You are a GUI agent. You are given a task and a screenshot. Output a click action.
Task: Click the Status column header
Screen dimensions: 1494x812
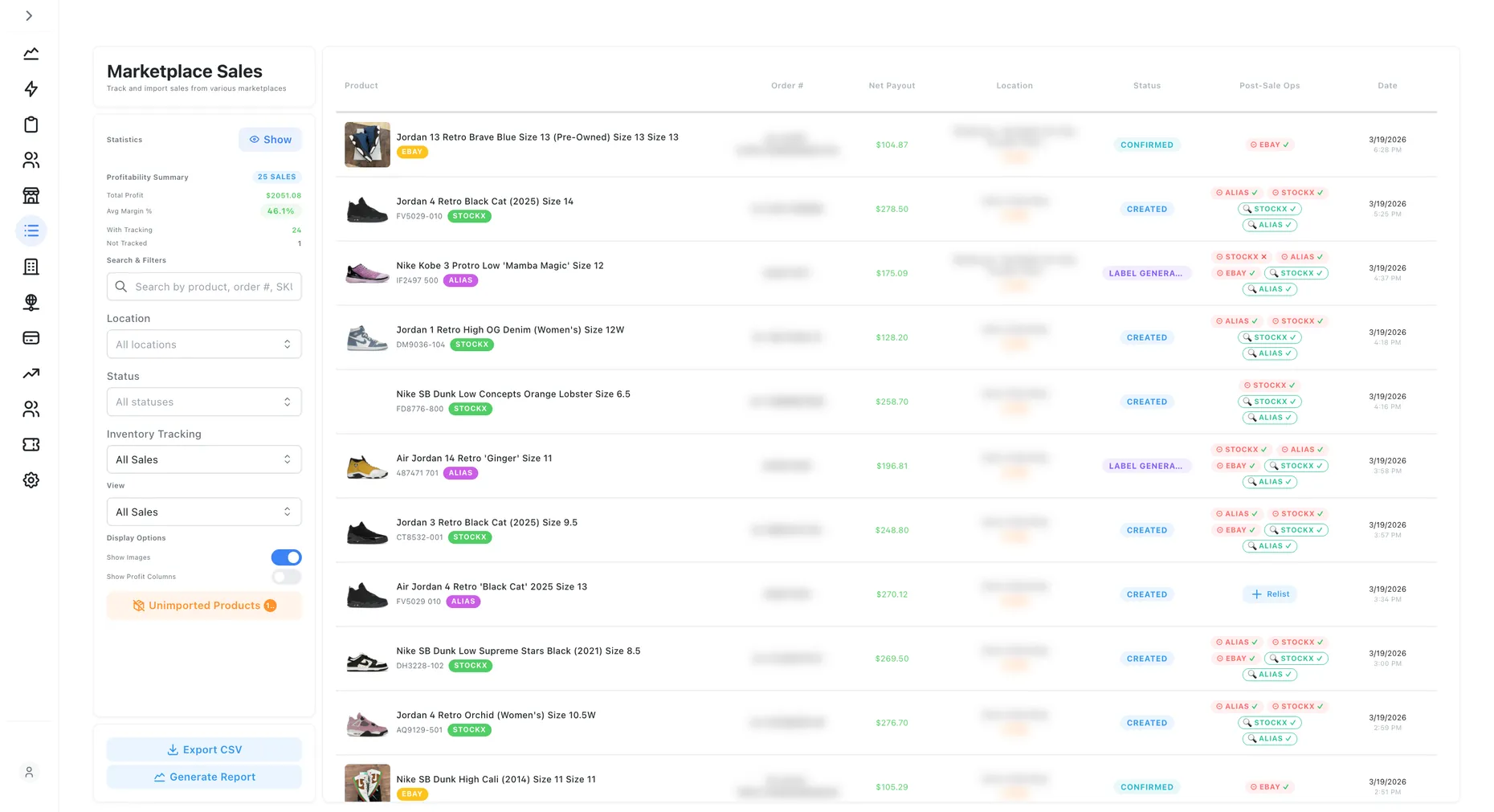point(1147,86)
